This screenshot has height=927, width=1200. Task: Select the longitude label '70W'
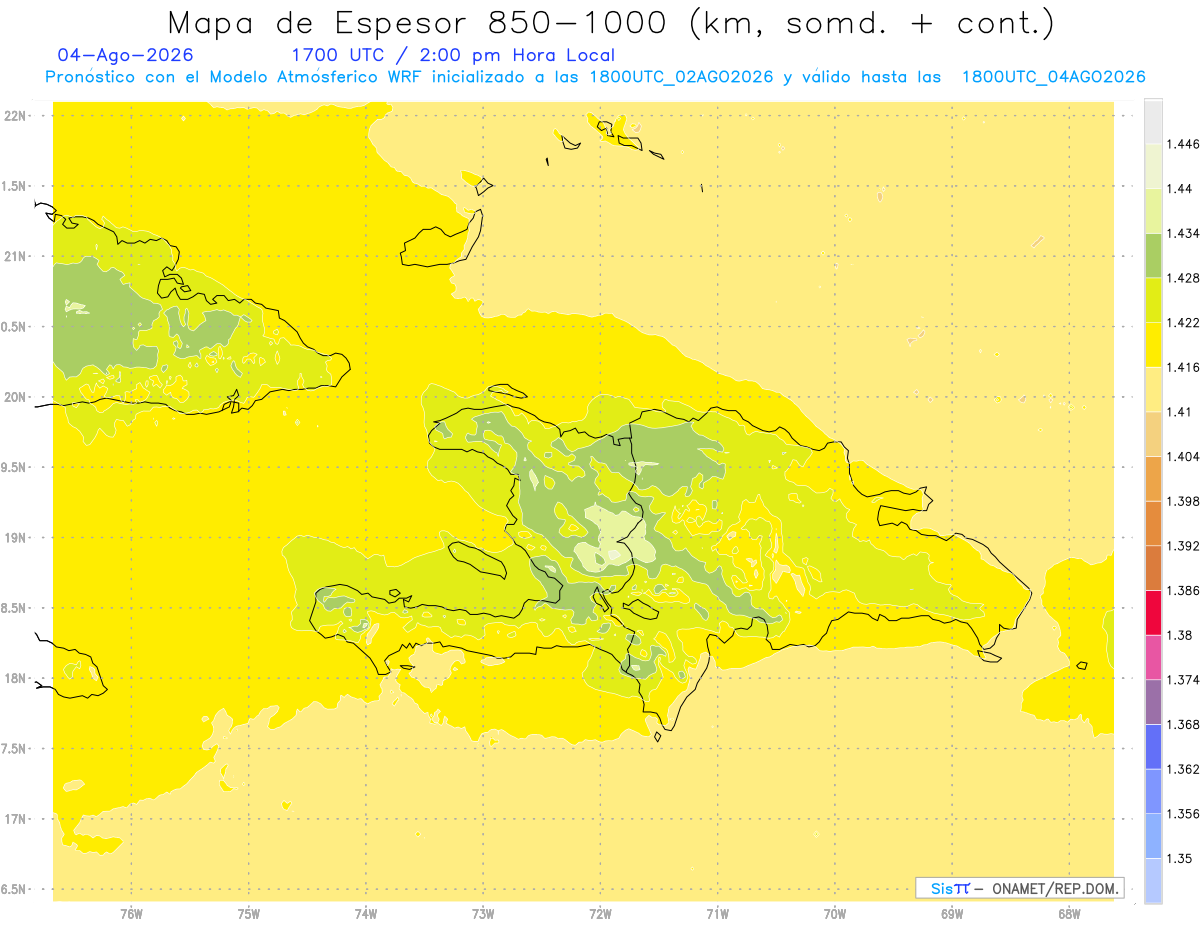pyautogui.click(x=835, y=913)
